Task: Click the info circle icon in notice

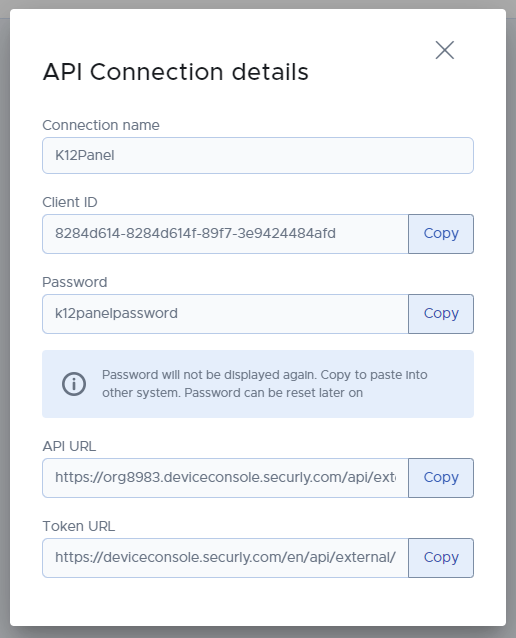Action: pyautogui.click(x=74, y=384)
